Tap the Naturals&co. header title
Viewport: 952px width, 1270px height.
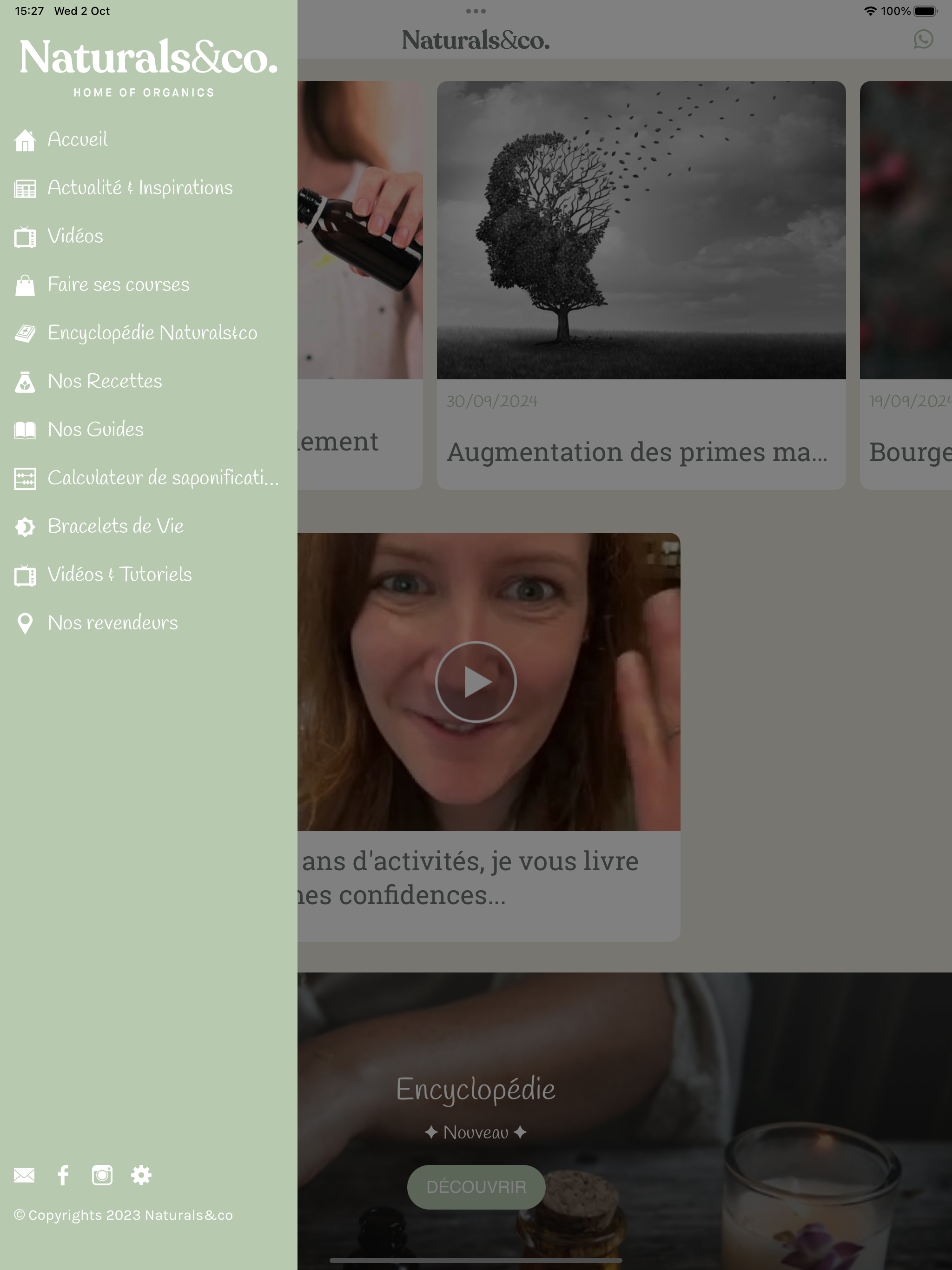coord(476,40)
